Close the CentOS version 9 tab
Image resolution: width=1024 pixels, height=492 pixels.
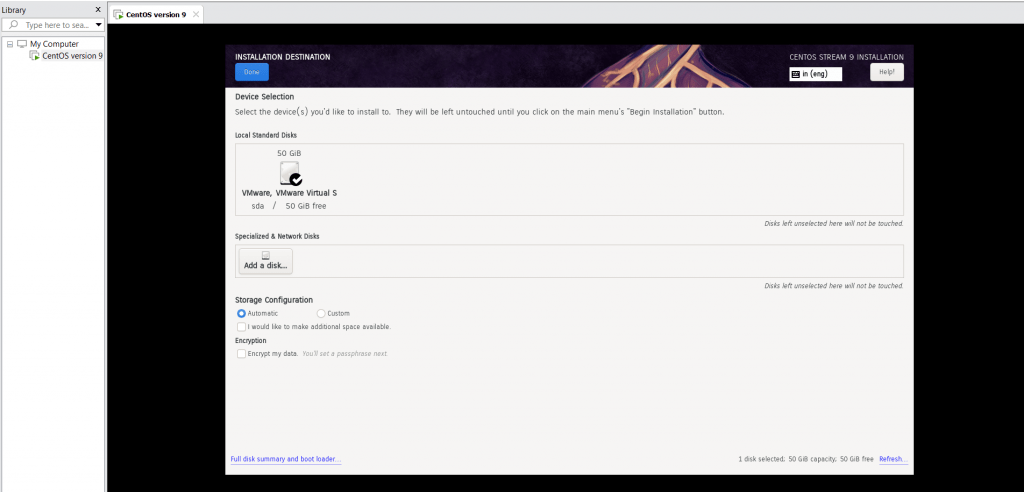point(196,14)
